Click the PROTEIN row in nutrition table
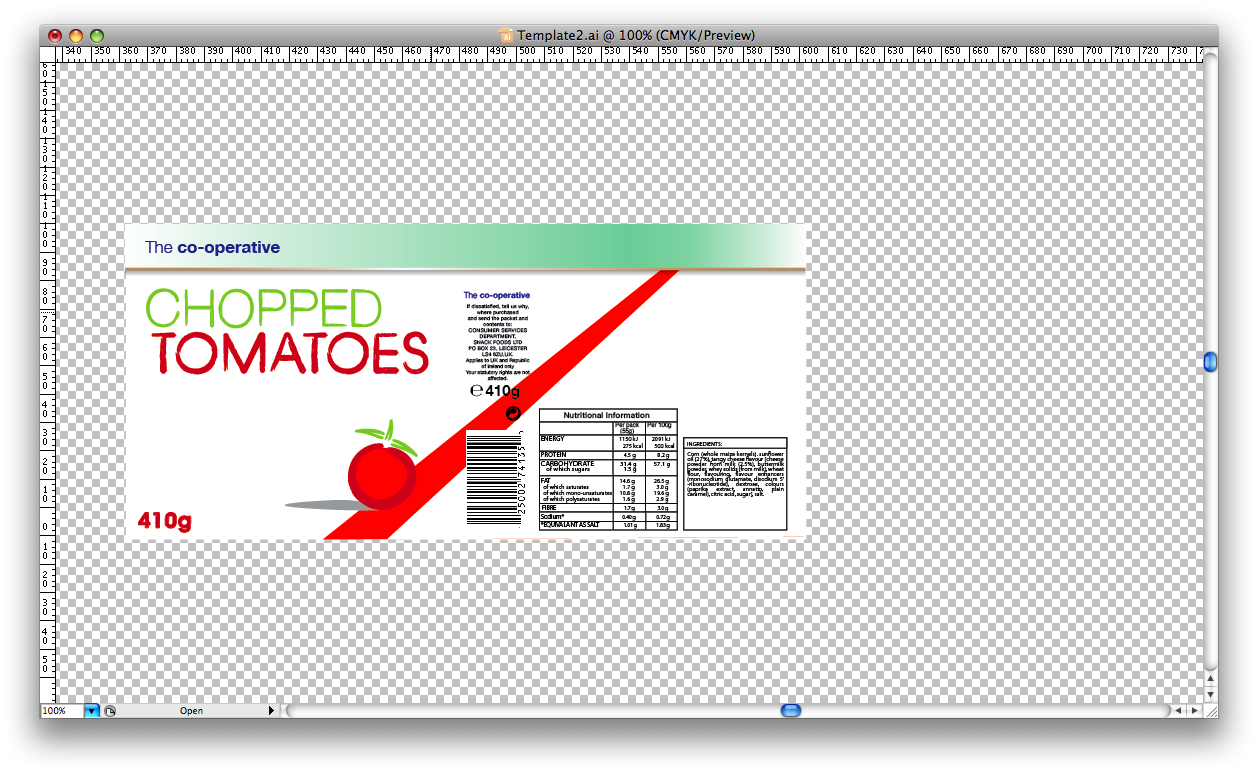Viewport: 1258px width, 773px height. coord(608,455)
